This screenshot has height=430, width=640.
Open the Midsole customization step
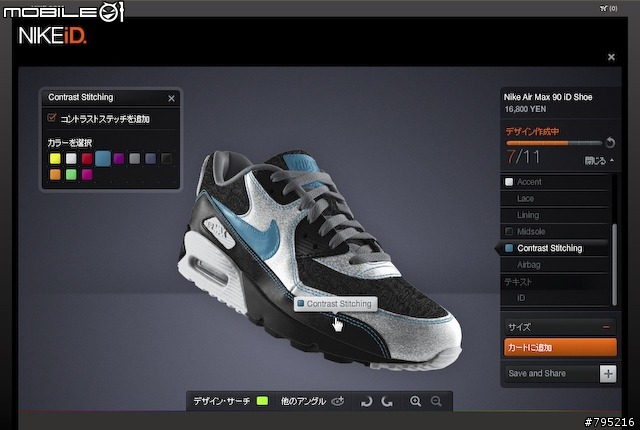pyautogui.click(x=554, y=232)
